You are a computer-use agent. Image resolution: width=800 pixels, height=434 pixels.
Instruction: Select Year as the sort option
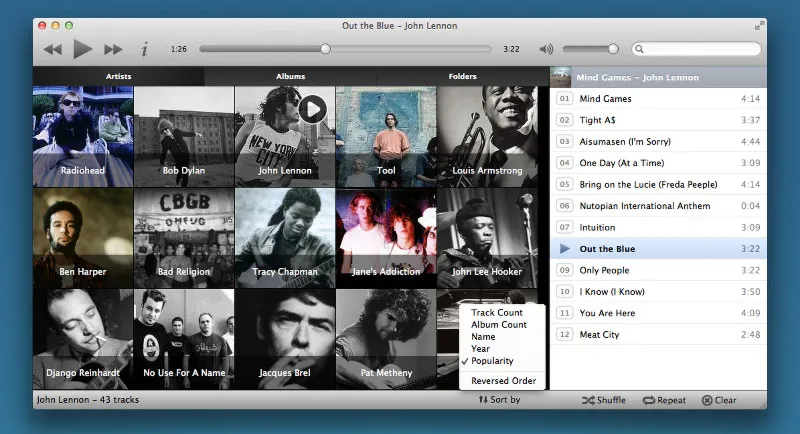(x=481, y=349)
